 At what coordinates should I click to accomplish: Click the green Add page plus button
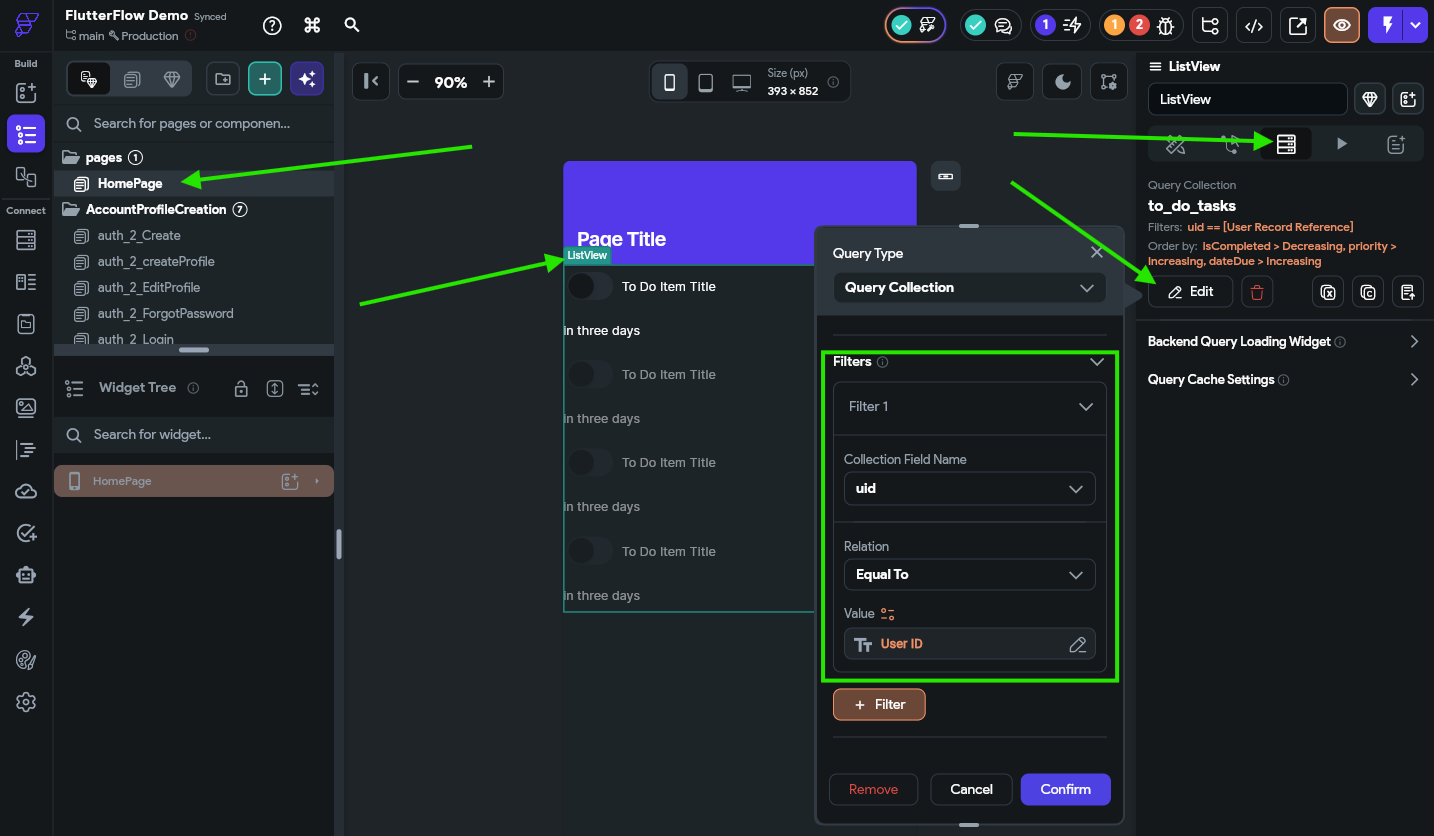click(x=264, y=79)
